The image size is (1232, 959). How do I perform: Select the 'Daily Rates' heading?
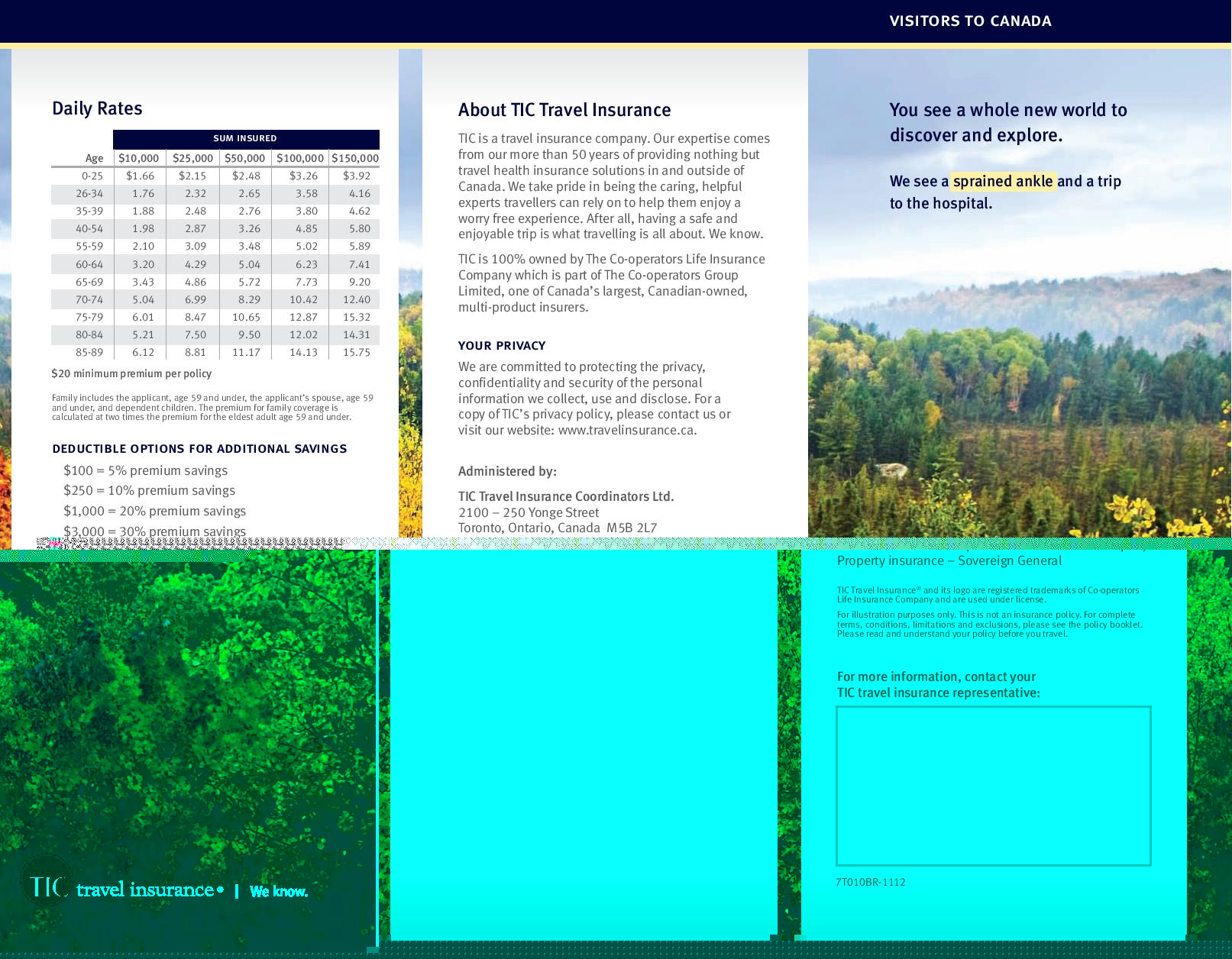click(x=97, y=108)
